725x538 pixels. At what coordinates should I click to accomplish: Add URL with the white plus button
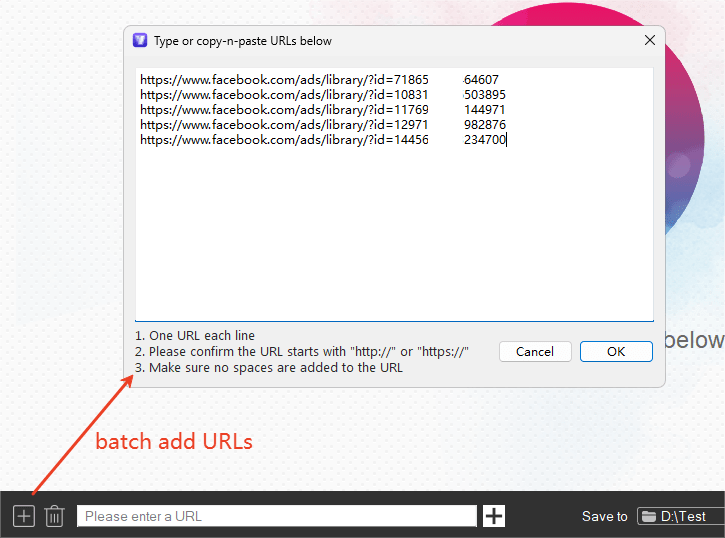click(494, 516)
